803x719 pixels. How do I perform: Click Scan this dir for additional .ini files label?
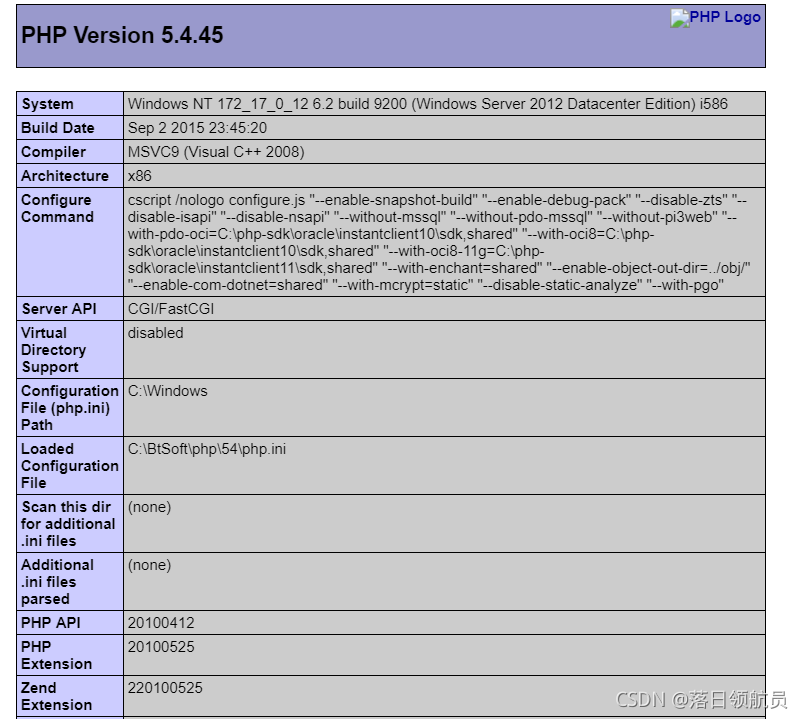68,524
